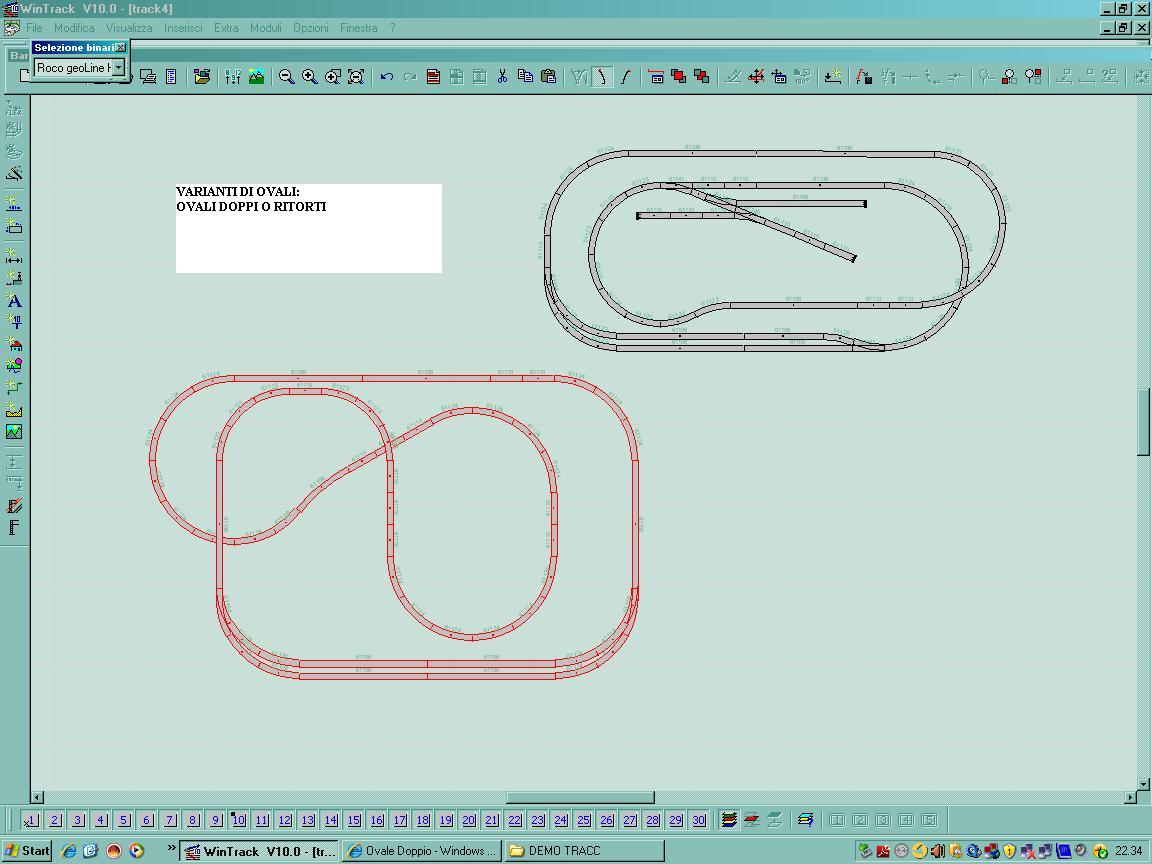Image resolution: width=1152 pixels, height=864 pixels.
Task: Open the Inserisci menu
Action: coord(183,28)
